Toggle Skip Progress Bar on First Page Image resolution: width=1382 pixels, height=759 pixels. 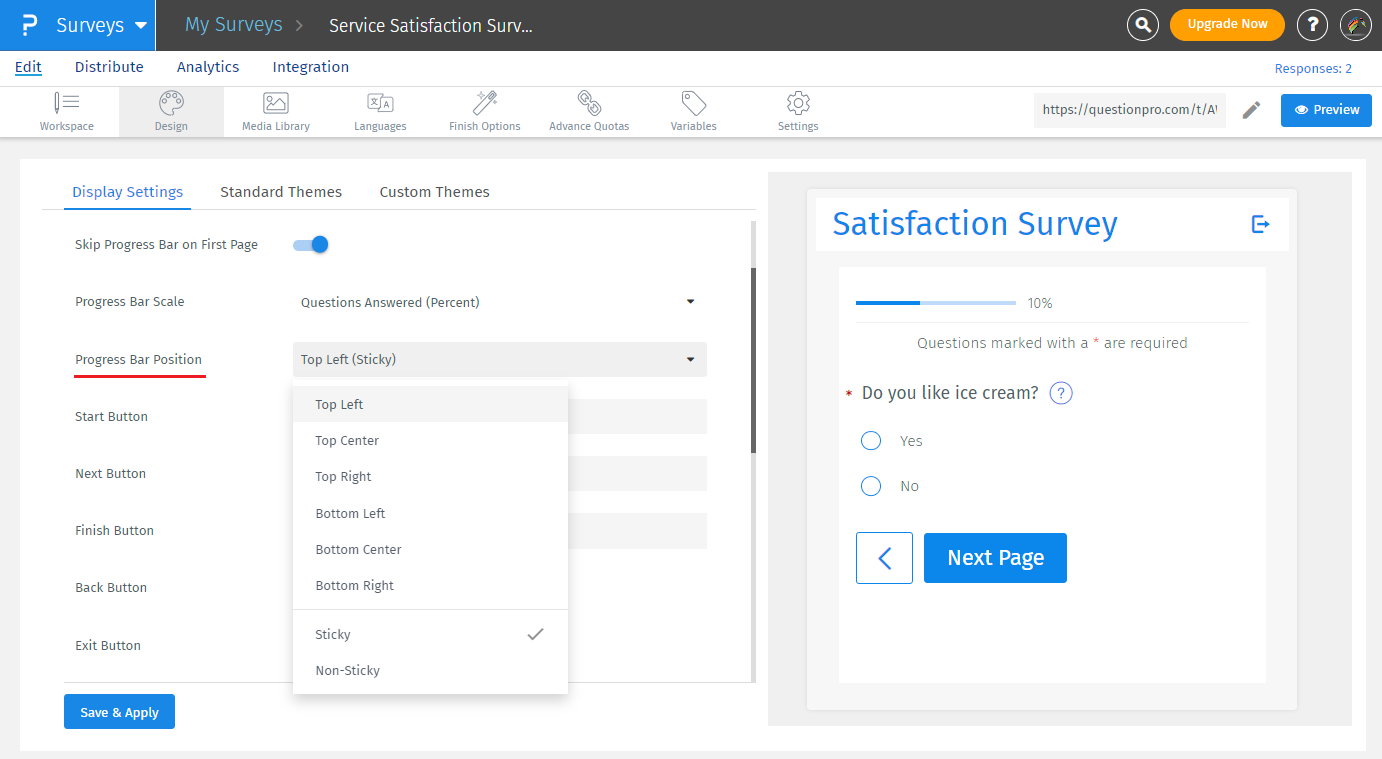[x=311, y=245]
